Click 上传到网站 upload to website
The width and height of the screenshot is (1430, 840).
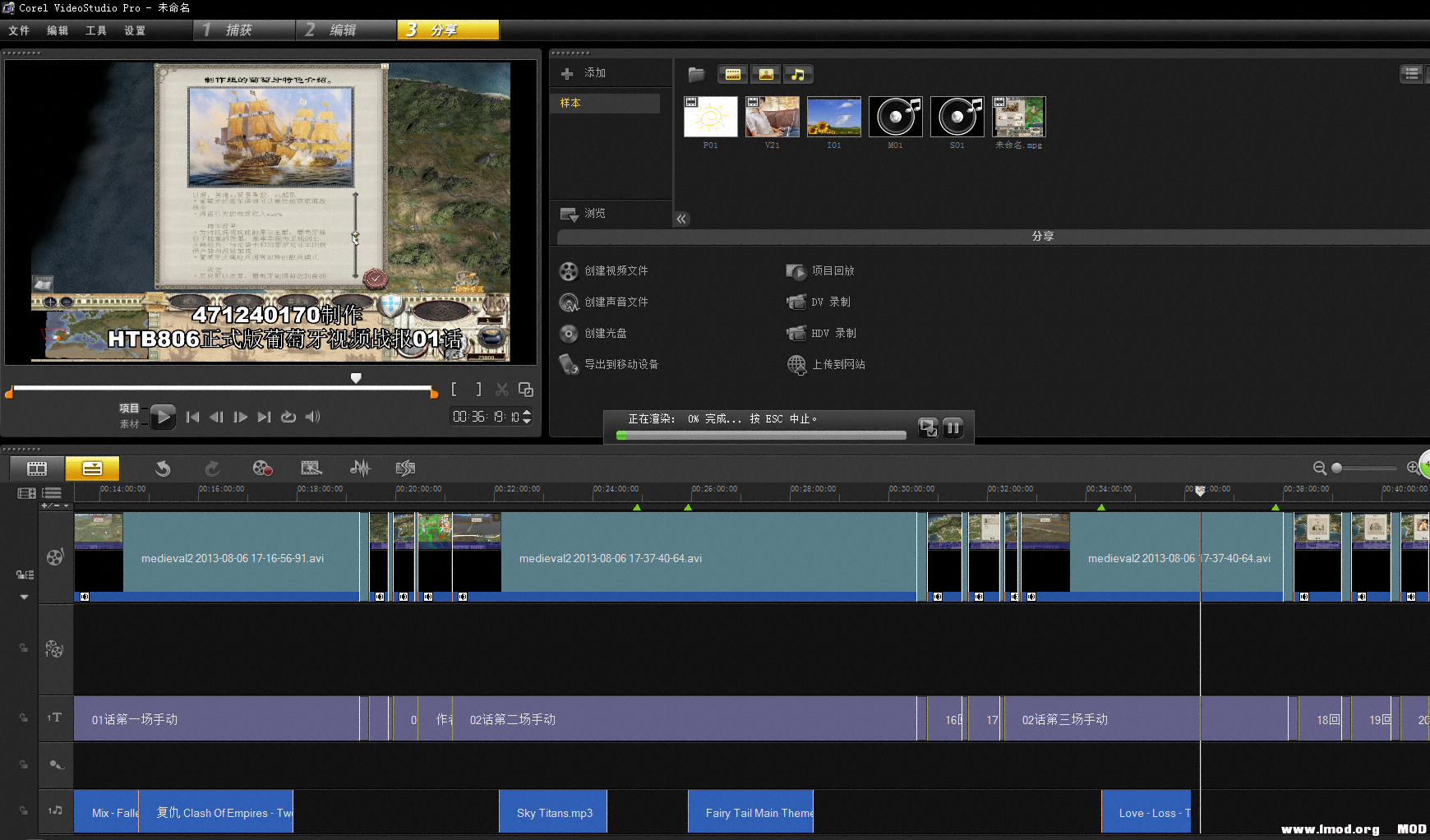[837, 365]
